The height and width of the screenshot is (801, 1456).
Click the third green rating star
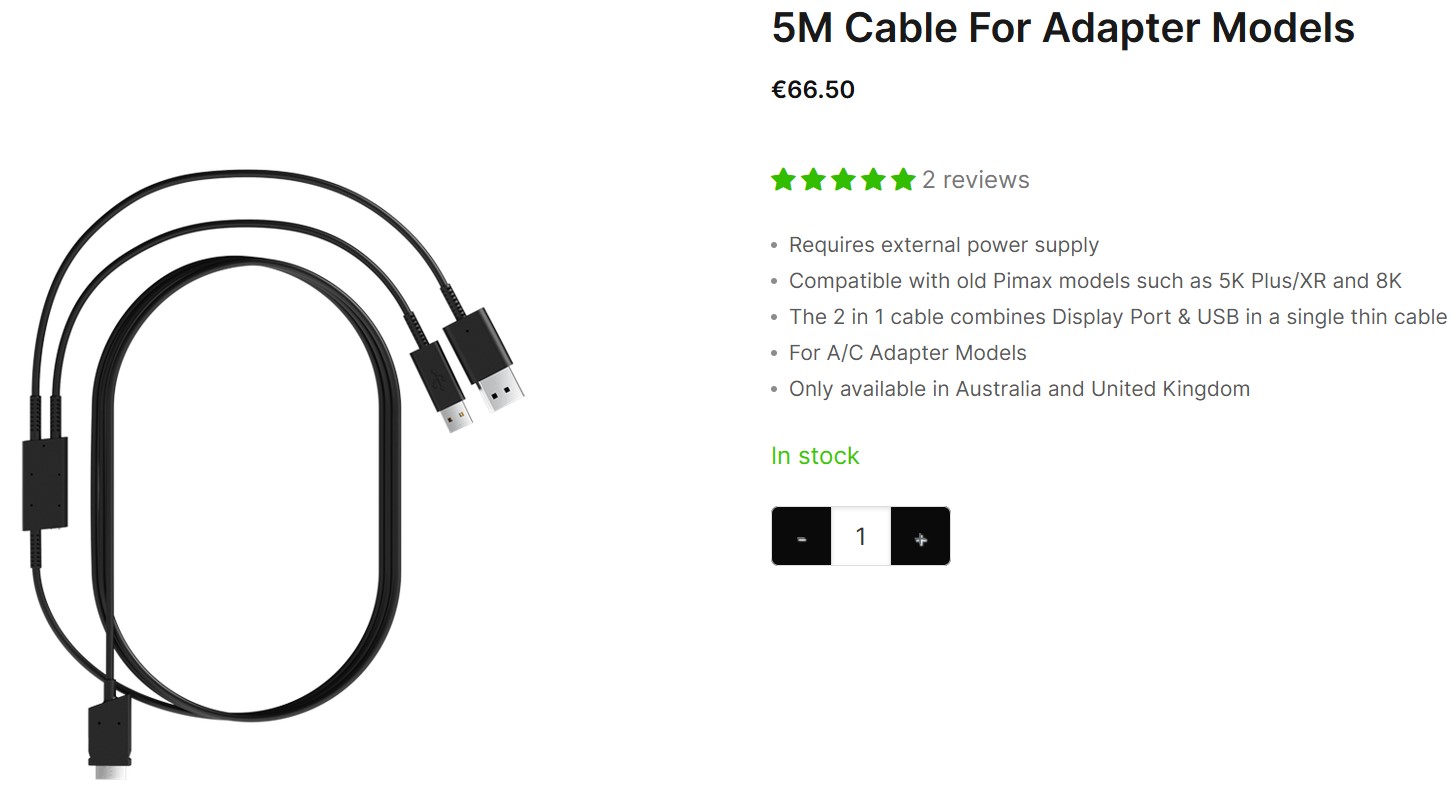tap(843, 180)
